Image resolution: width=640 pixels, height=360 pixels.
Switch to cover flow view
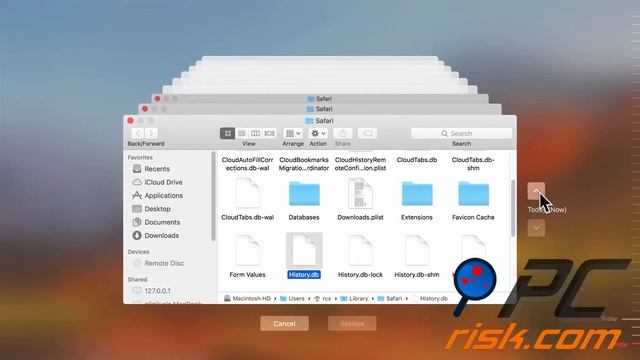(269, 133)
